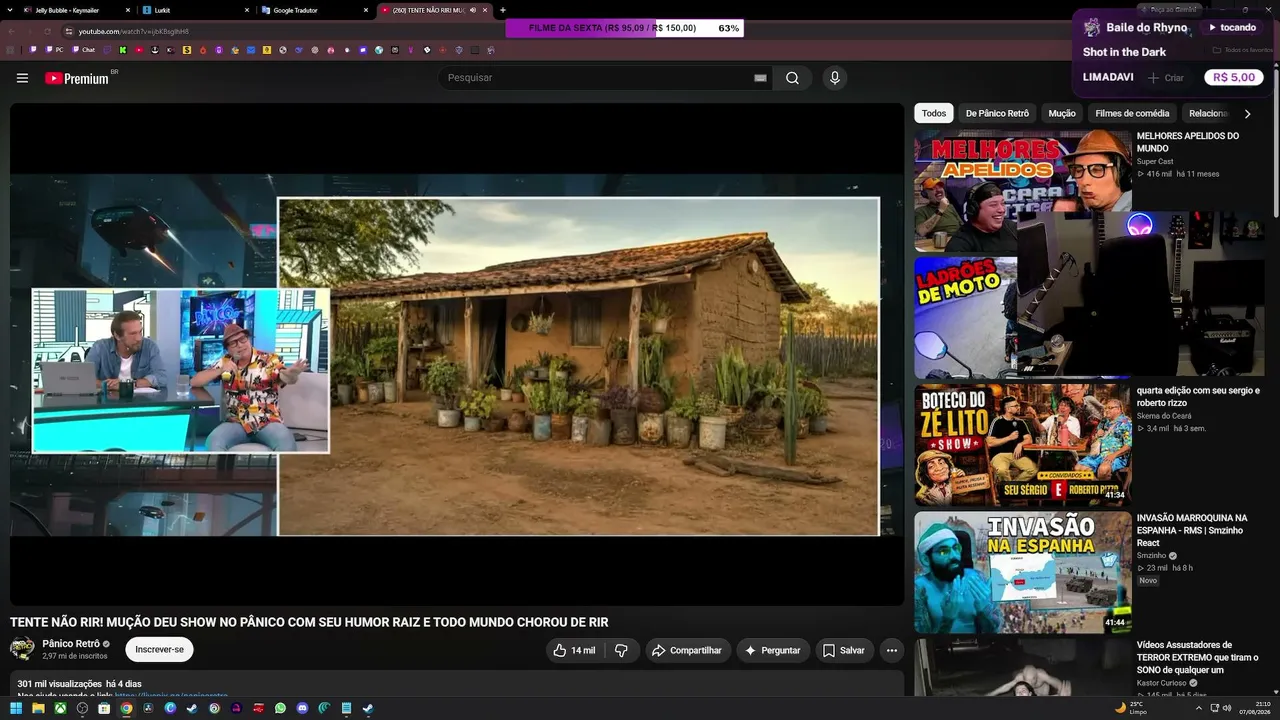Open INVASÃO MARROQUINA NA ESPANHA title
Viewport: 1280px width, 720px height.
point(1192,530)
